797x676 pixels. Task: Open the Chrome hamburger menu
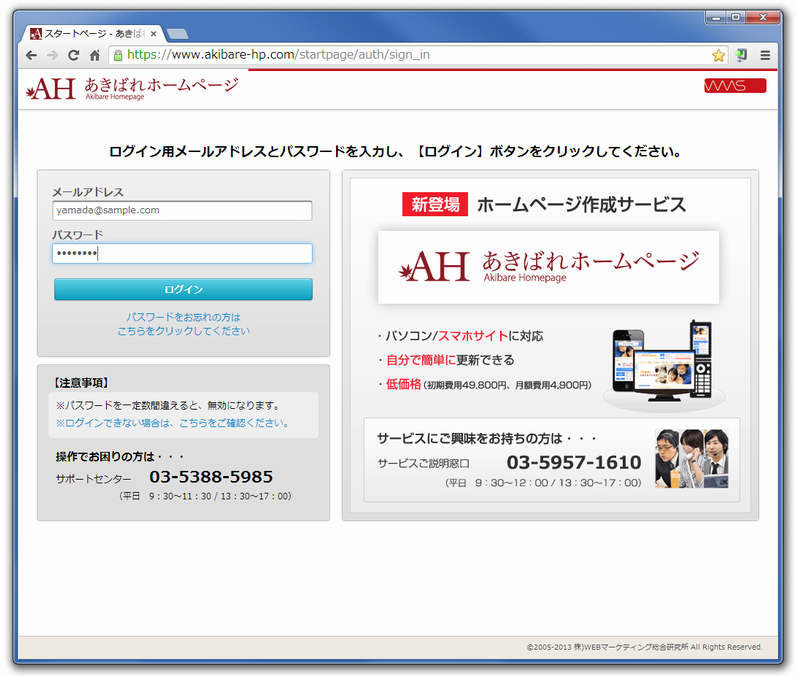765,55
